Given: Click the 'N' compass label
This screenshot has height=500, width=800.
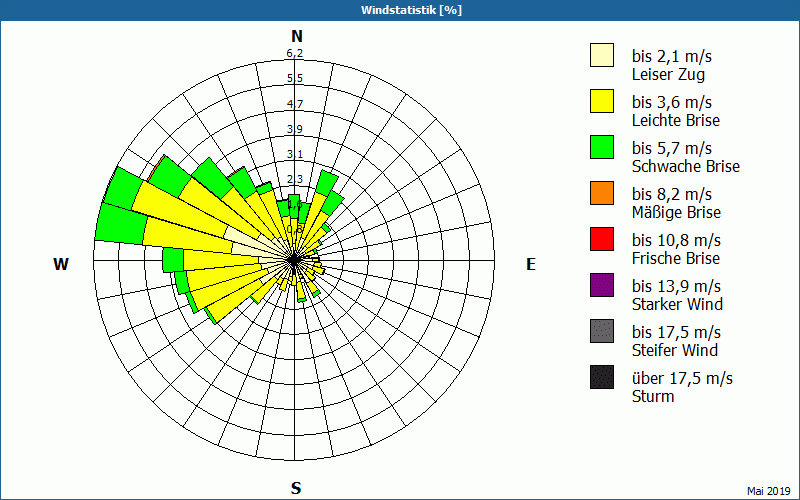Looking at the screenshot, I should coord(296,36).
